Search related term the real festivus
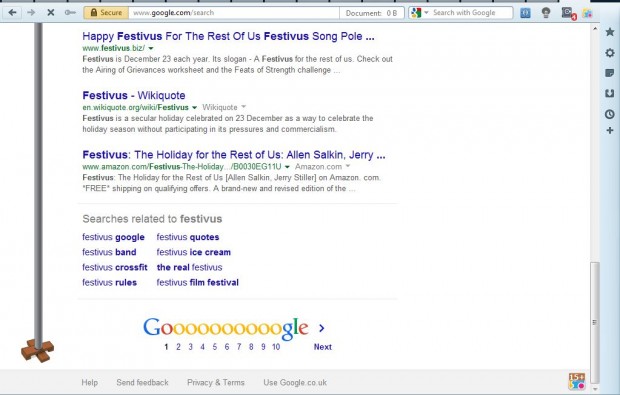Image resolution: width=620 pixels, height=395 pixels. click(189, 267)
